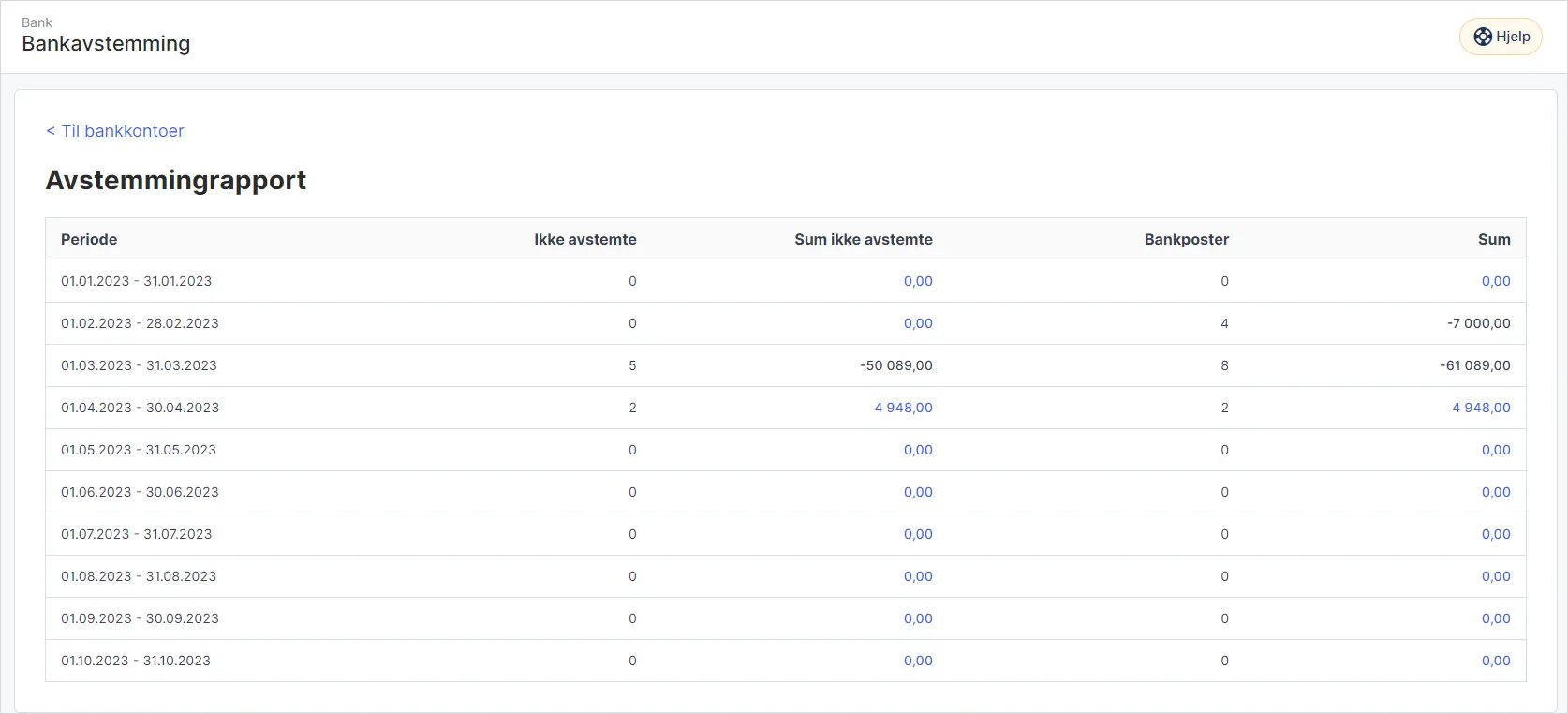Open Sum ikke avstemte 0,00 for February 2023
Image resolution: width=1568 pixels, height=714 pixels.
pos(918,323)
